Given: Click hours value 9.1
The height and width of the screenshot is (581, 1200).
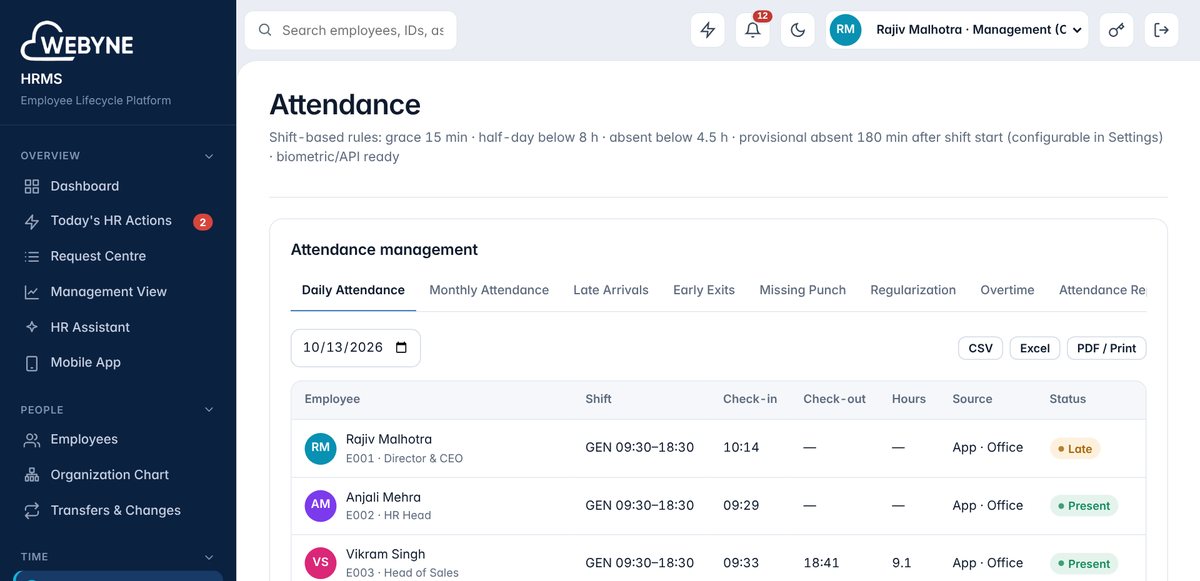Looking at the screenshot, I should tap(901, 563).
